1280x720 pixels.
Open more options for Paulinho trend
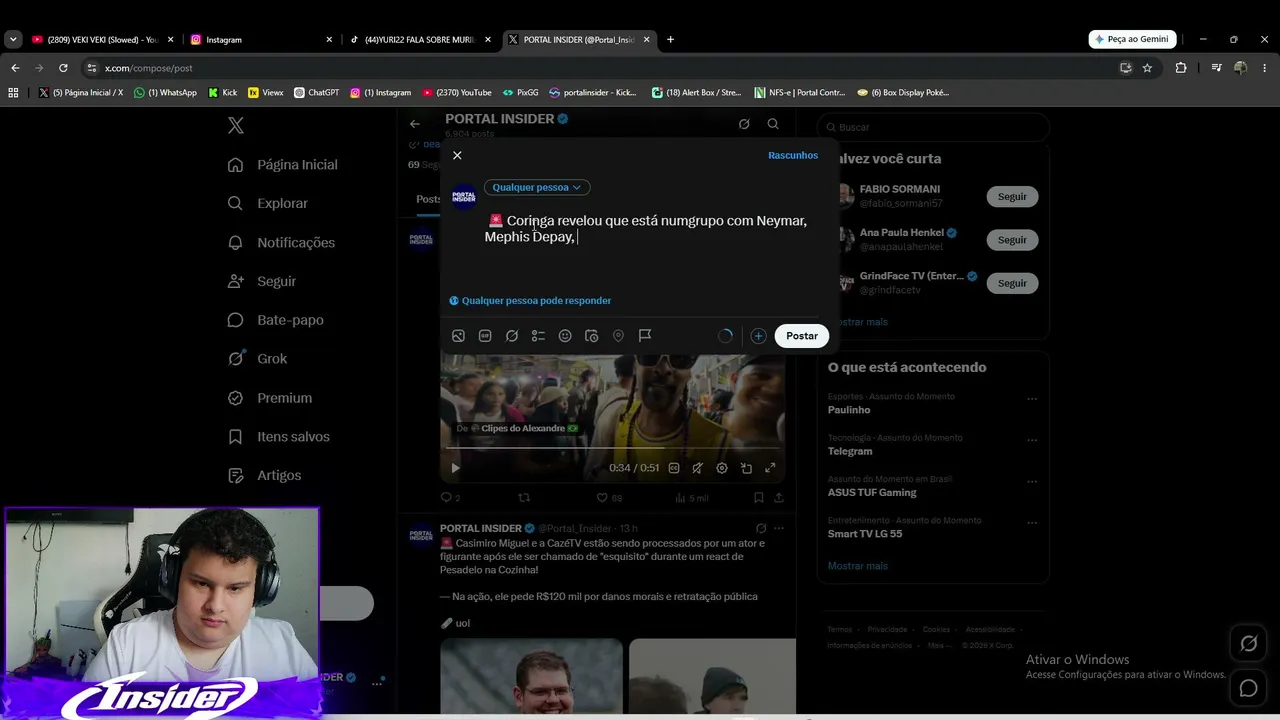1032,399
